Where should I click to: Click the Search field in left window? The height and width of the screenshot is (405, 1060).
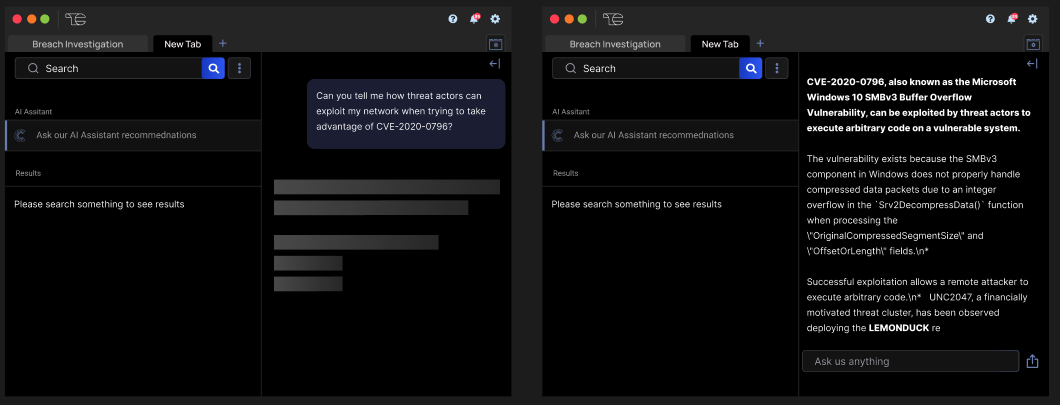tap(108, 68)
